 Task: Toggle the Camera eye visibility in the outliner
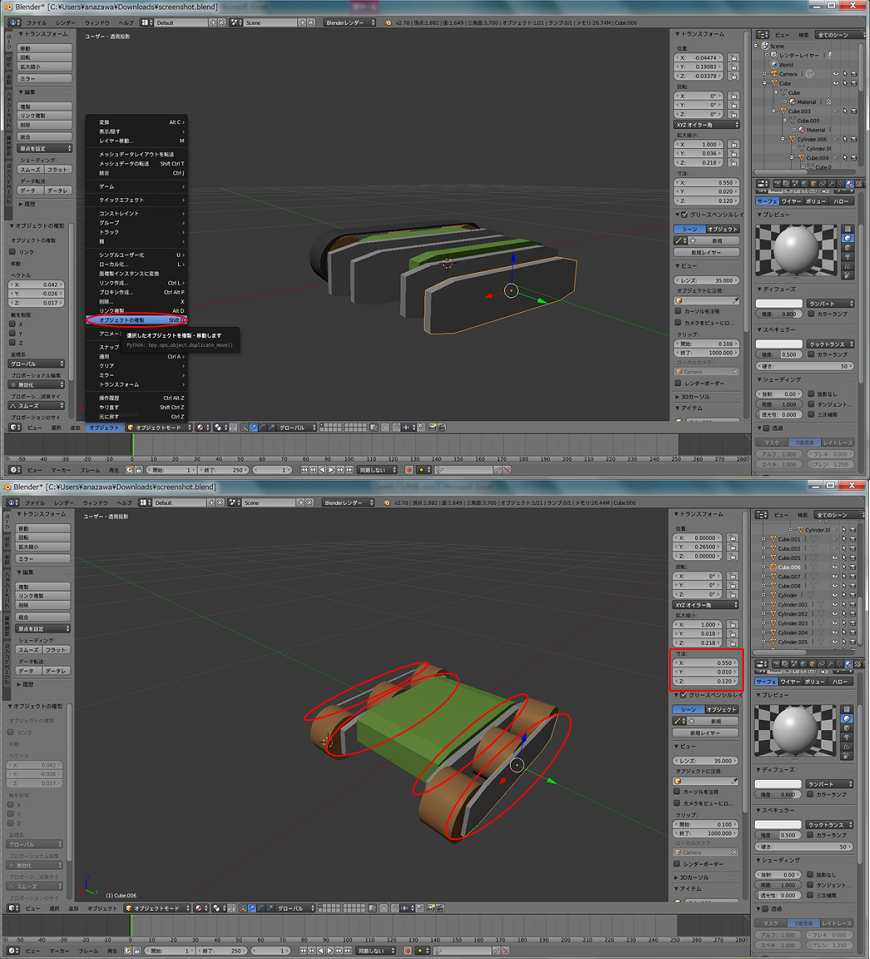pos(835,74)
